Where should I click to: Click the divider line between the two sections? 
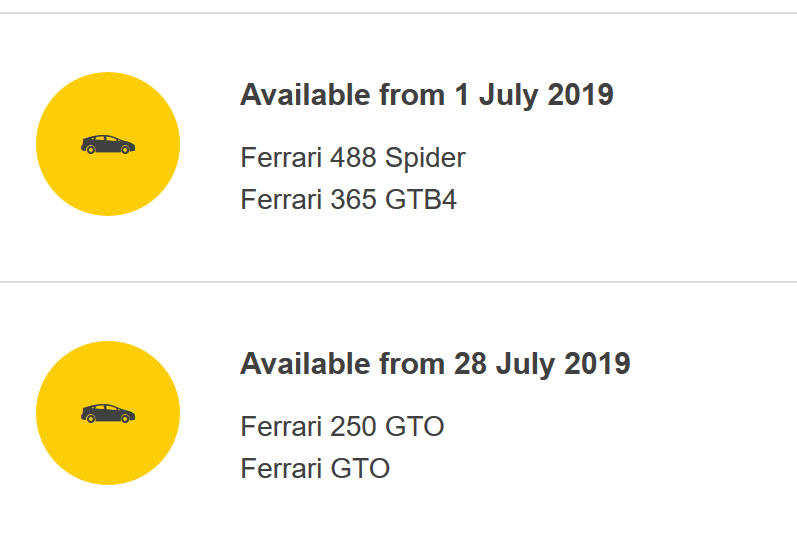(398, 282)
